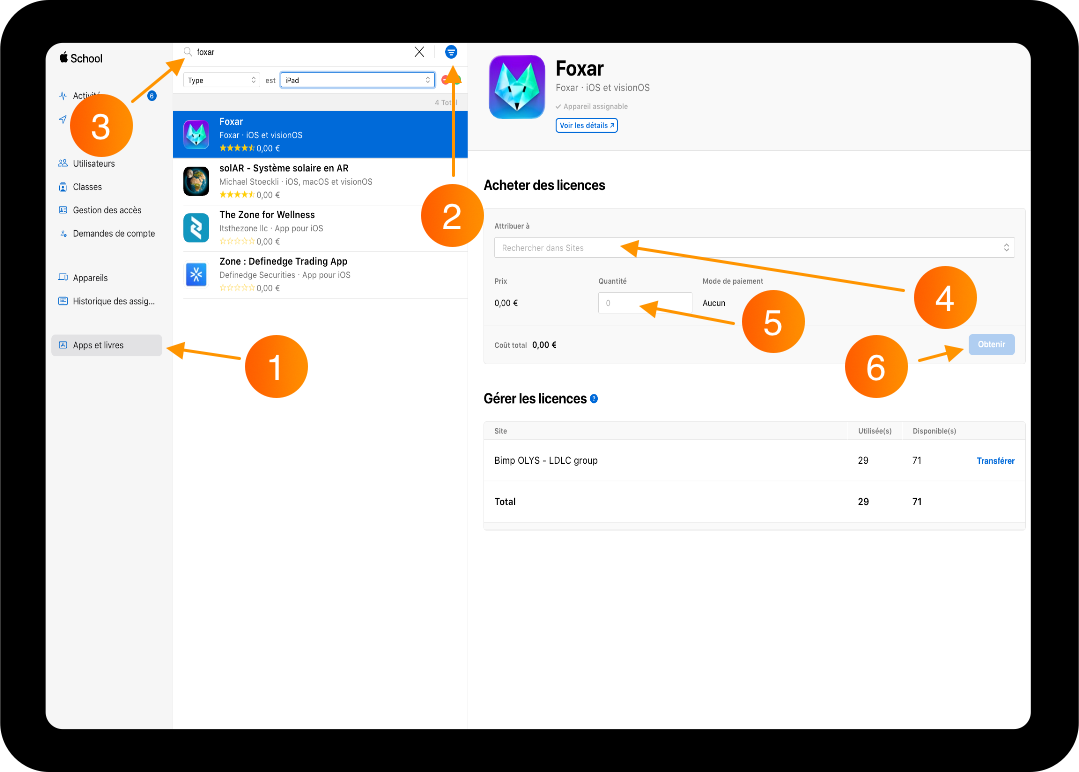Go to Gestion des accès
Screen dimensions: 1079x772
[x=107, y=211]
